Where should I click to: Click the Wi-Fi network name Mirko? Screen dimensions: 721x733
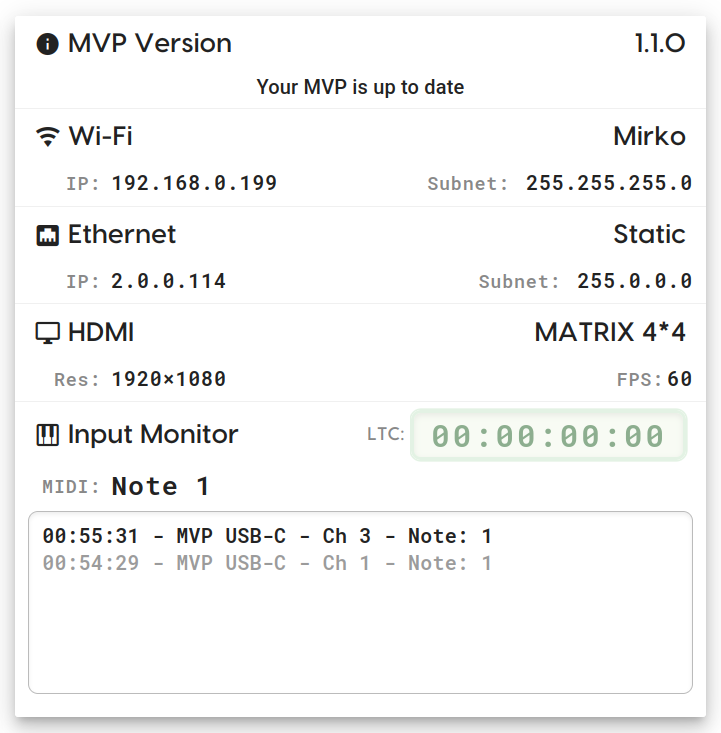pos(649,137)
